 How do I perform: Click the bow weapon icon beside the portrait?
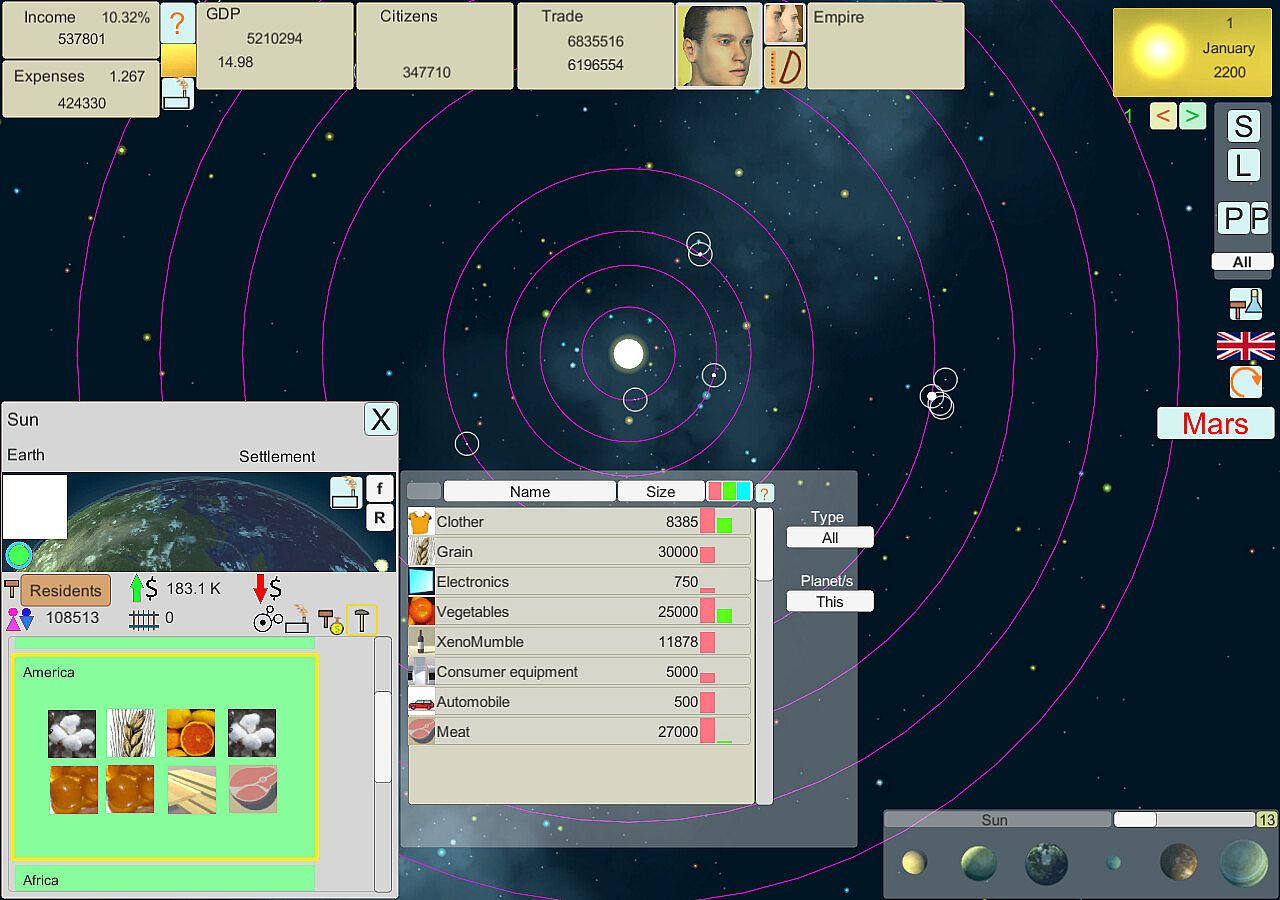785,67
